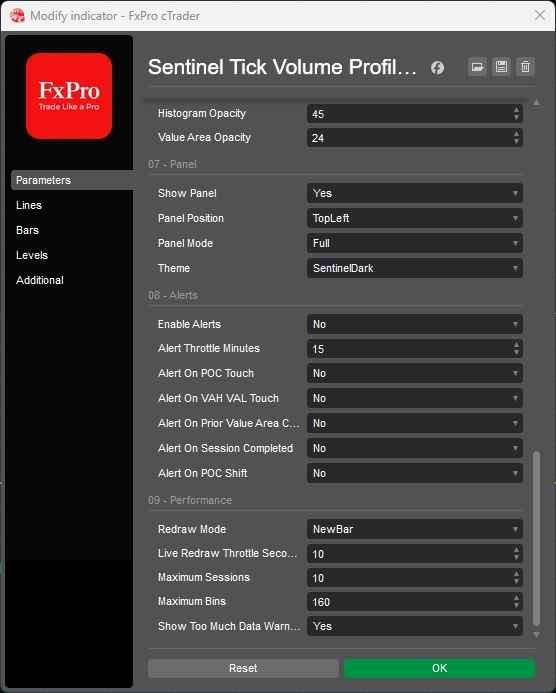Image resolution: width=556 pixels, height=693 pixels.
Task: Click the save parameters floppy icon
Action: click(x=501, y=67)
